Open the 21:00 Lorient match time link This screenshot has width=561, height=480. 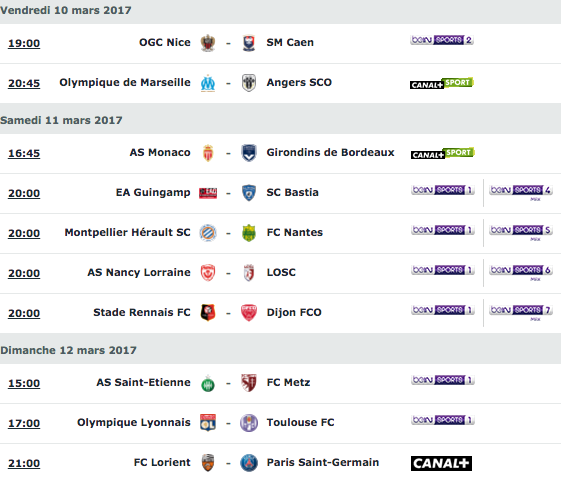point(24,463)
